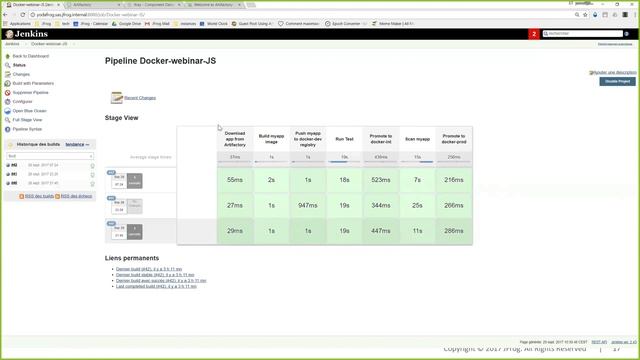Click the Ajouter une description link

(615, 73)
